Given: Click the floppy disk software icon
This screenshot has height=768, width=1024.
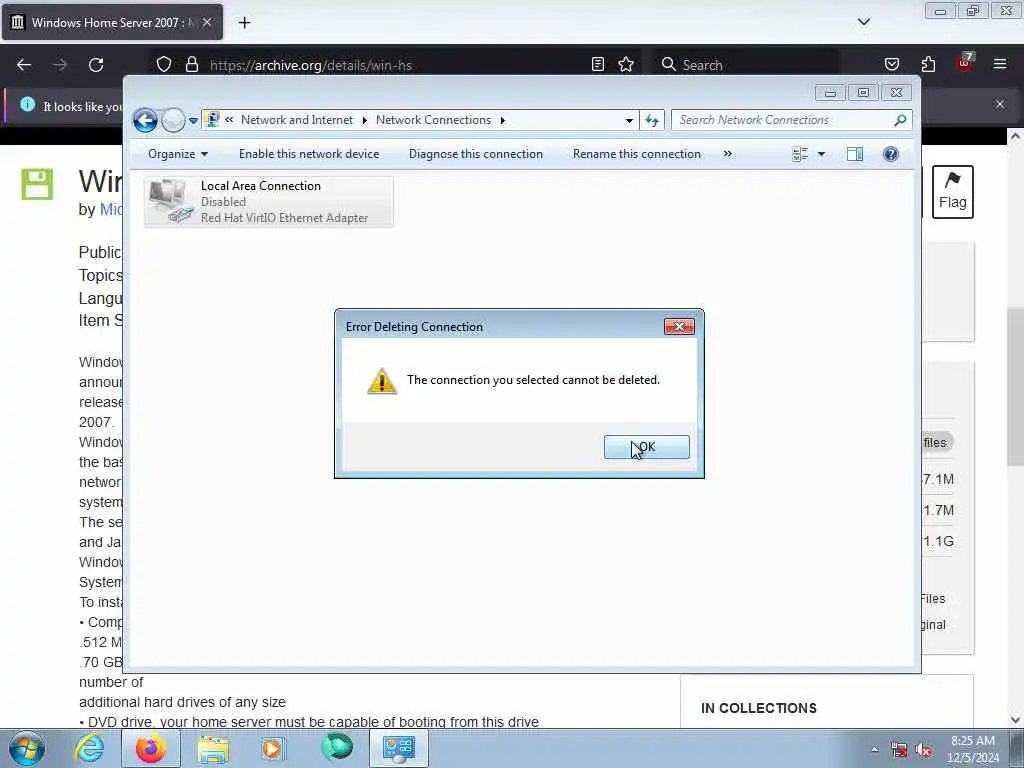Looking at the screenshot, I should coord(37,184).
